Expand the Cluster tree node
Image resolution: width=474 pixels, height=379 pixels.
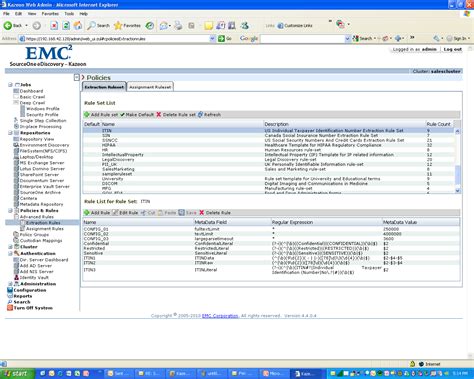click(x=10, y=247)
